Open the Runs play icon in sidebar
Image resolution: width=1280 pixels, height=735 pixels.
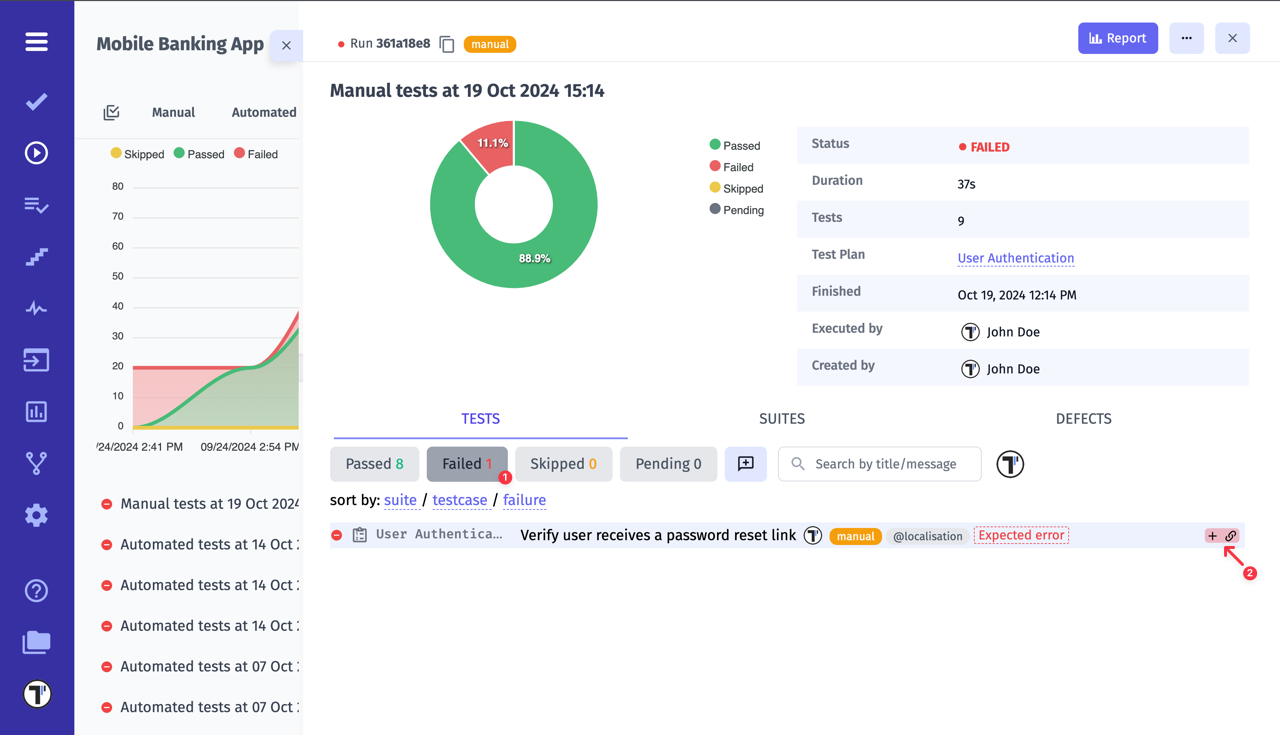point(36,153)
